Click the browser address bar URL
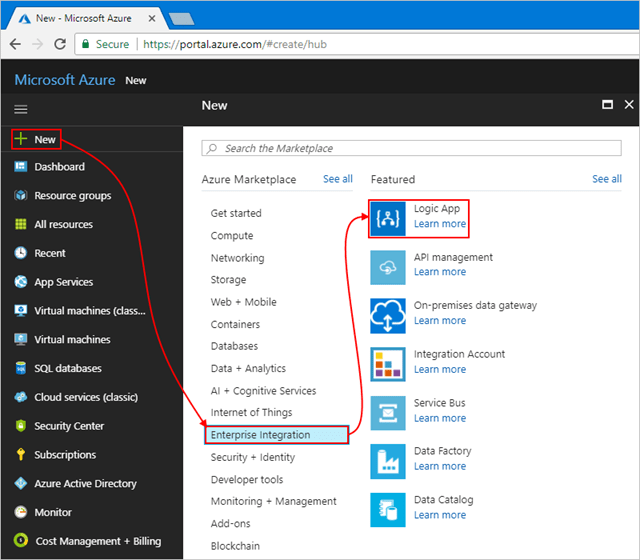640x560 pixels. coord(235,44)
